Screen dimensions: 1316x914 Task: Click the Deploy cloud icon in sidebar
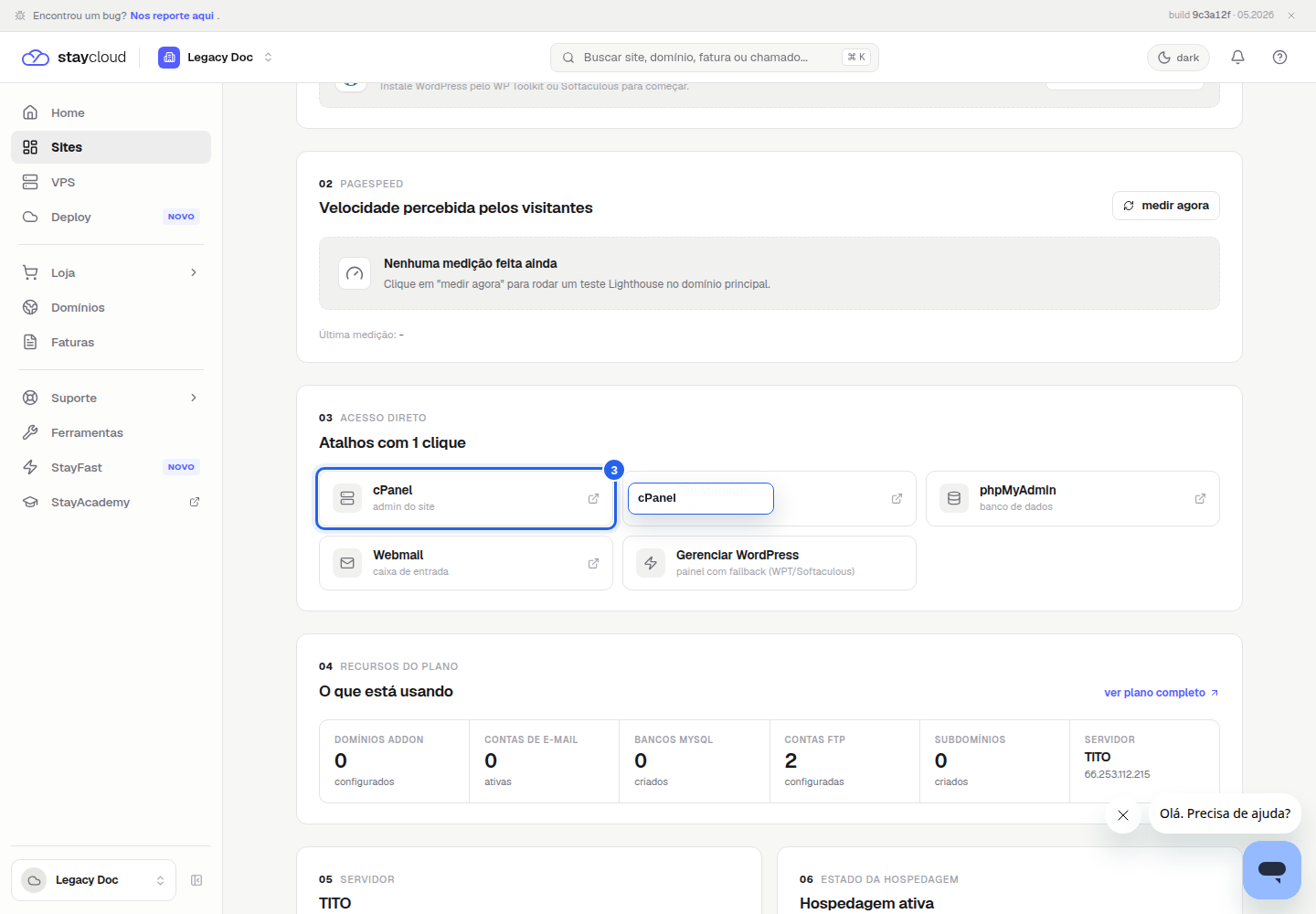click(30, 217)
